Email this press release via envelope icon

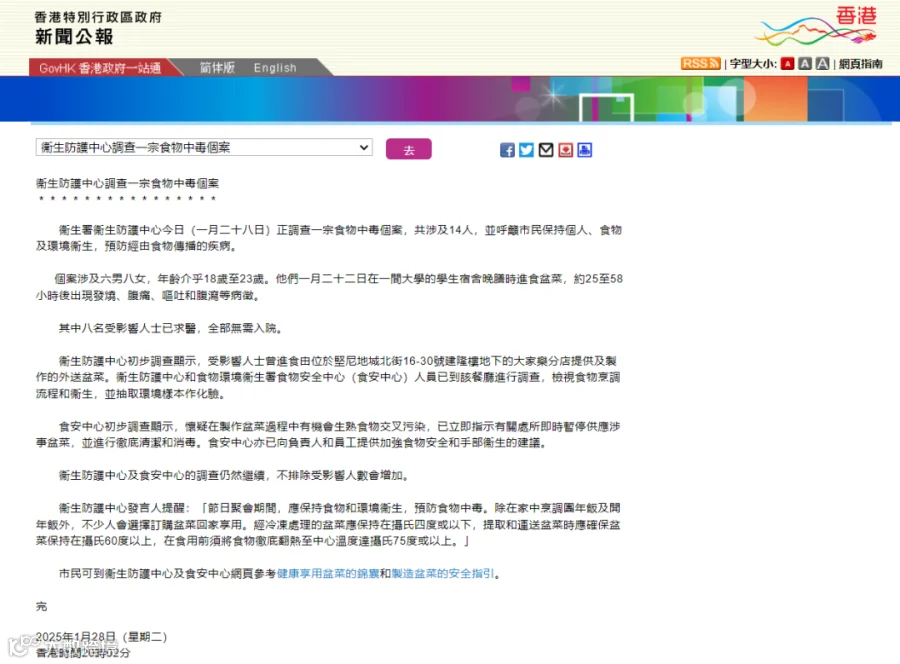(x=546, y=150)
